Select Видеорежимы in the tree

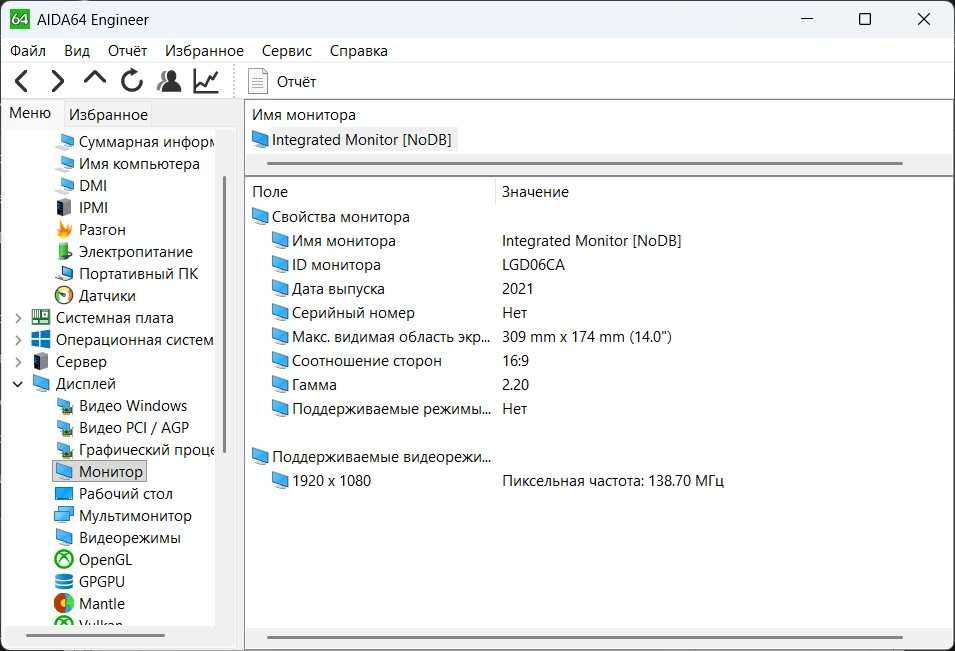click(118, 538)
